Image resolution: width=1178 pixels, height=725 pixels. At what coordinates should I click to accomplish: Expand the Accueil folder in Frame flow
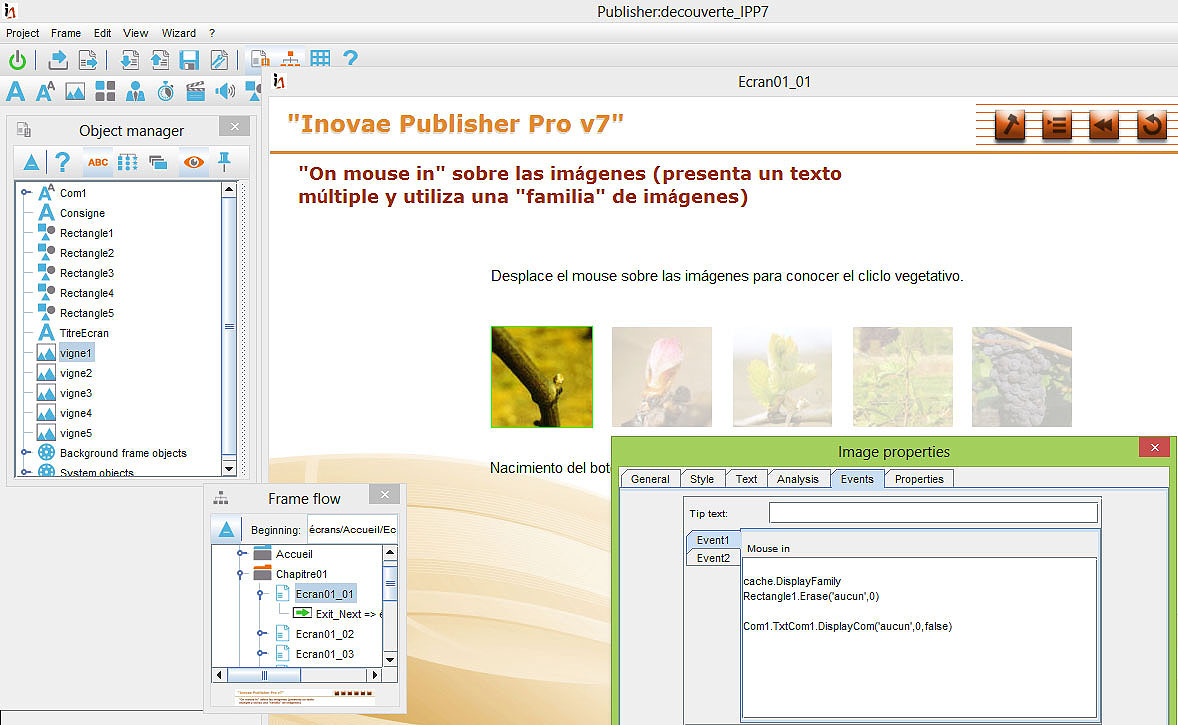(x=241, y=554)
